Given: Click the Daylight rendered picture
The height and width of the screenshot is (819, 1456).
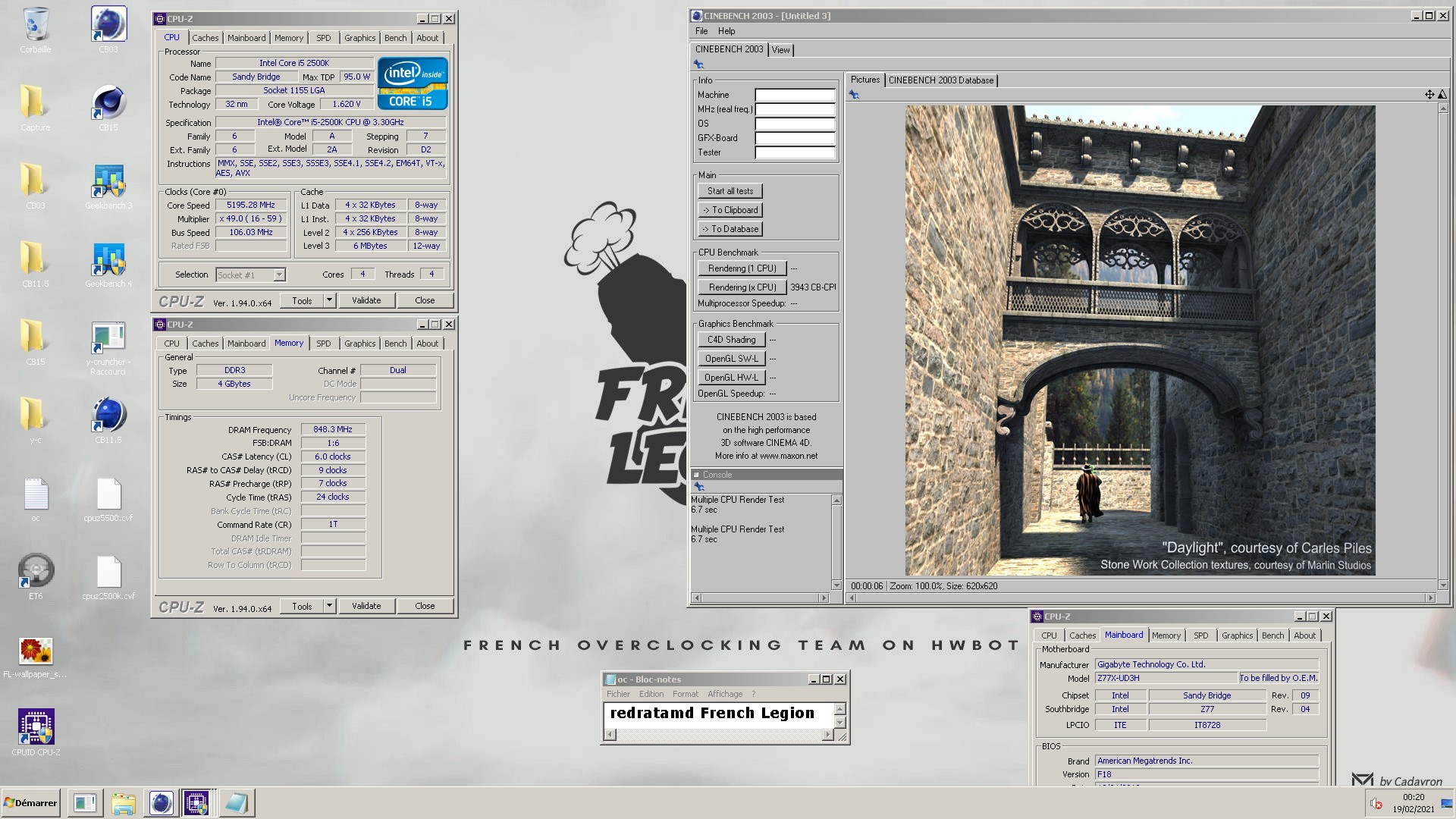Looking at the screenshot, I should coord(1140,340).
